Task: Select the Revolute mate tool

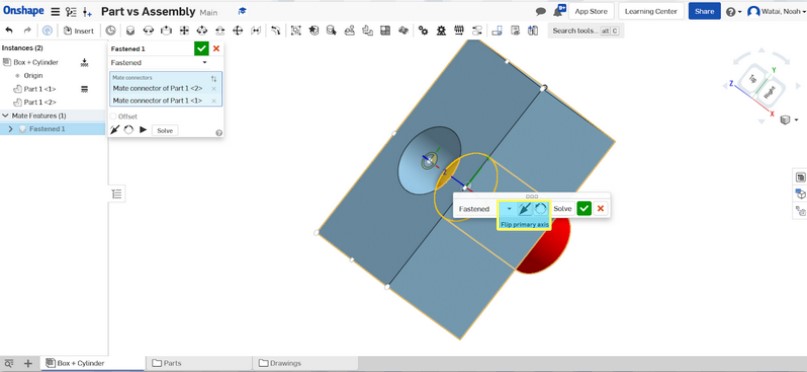Action: (x=148, y=30)
